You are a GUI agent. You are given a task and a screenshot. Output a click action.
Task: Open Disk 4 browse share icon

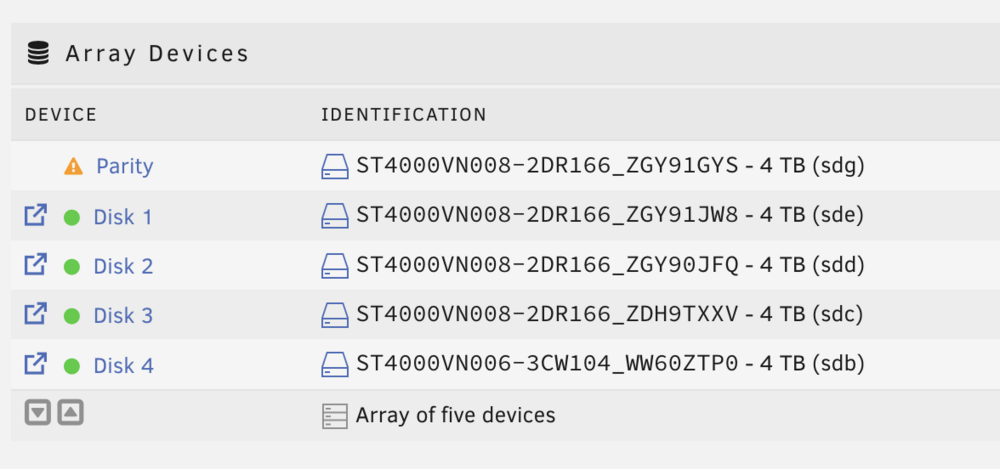[35, 364]
